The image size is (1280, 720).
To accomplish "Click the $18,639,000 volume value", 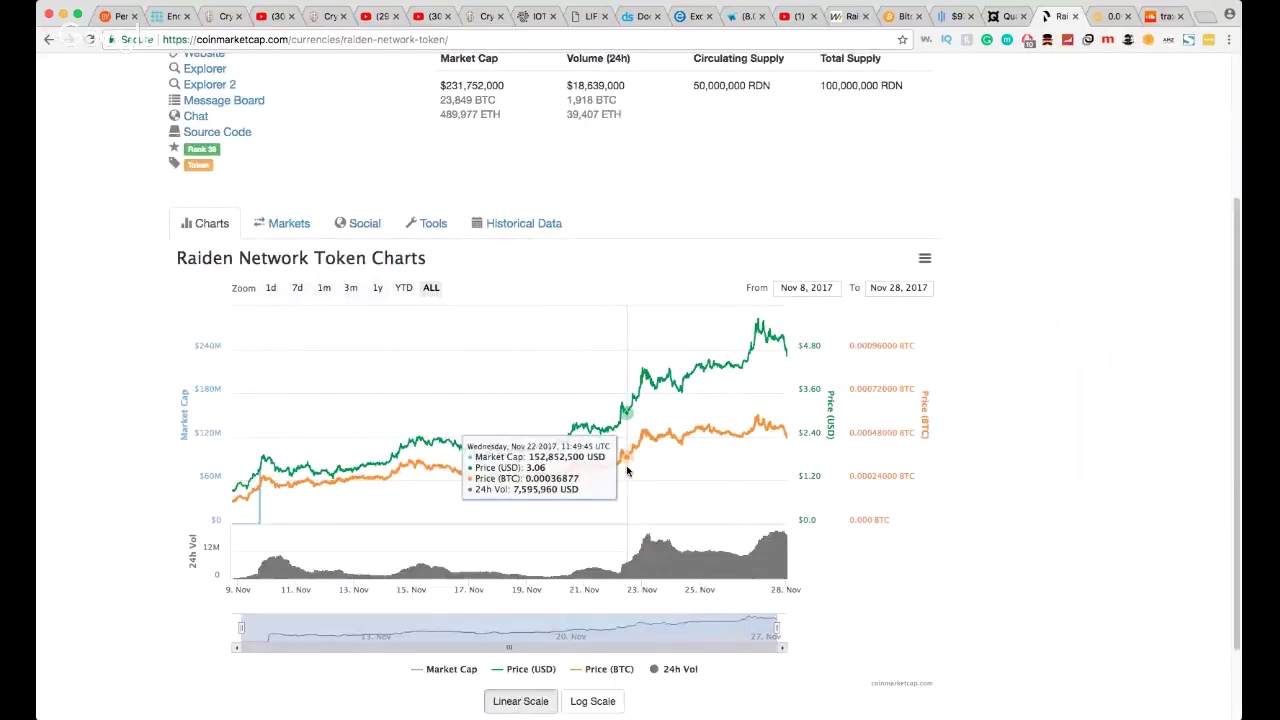I will pyautogui.click(x=595, y=86).
